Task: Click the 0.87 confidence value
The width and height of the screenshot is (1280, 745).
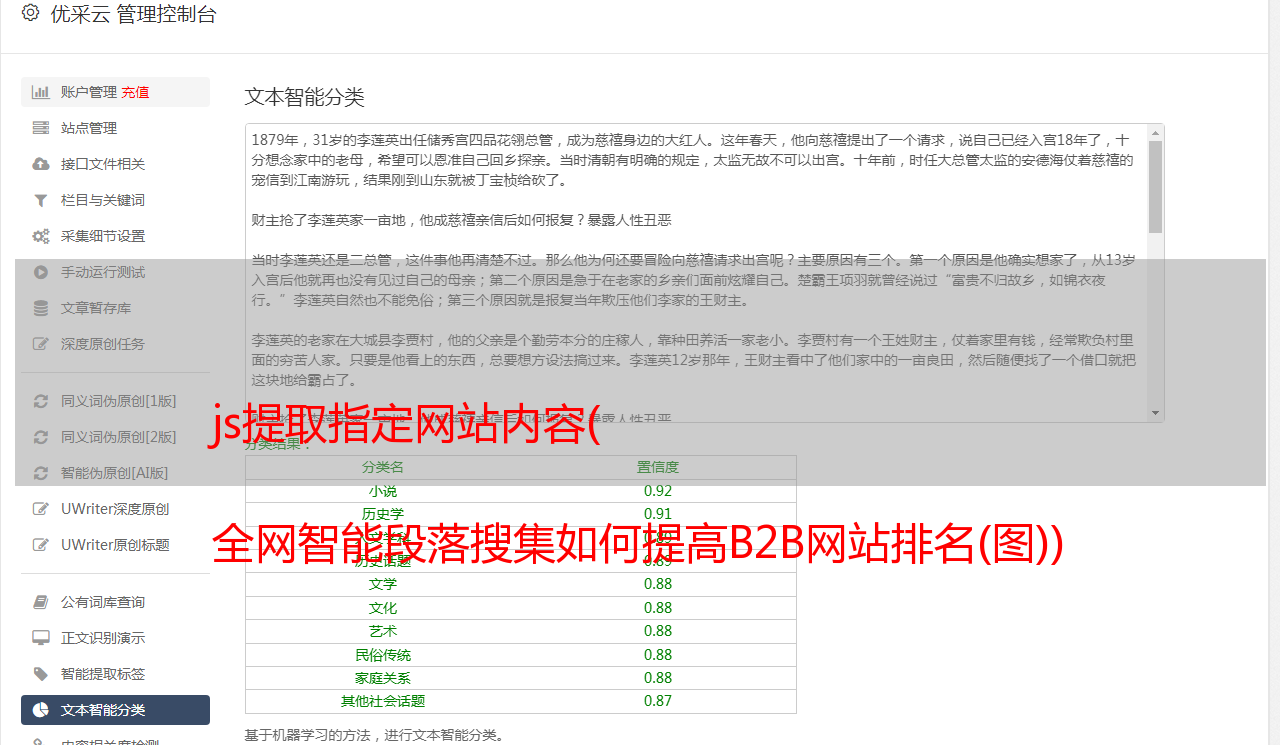Action: (658, 701)
